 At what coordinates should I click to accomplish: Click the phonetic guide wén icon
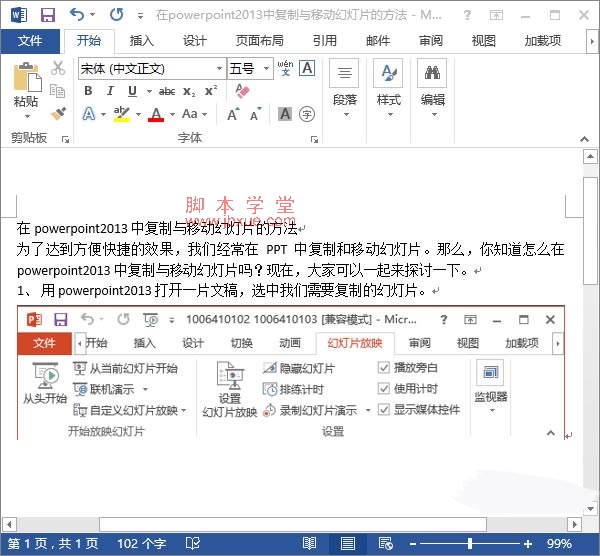285,68
